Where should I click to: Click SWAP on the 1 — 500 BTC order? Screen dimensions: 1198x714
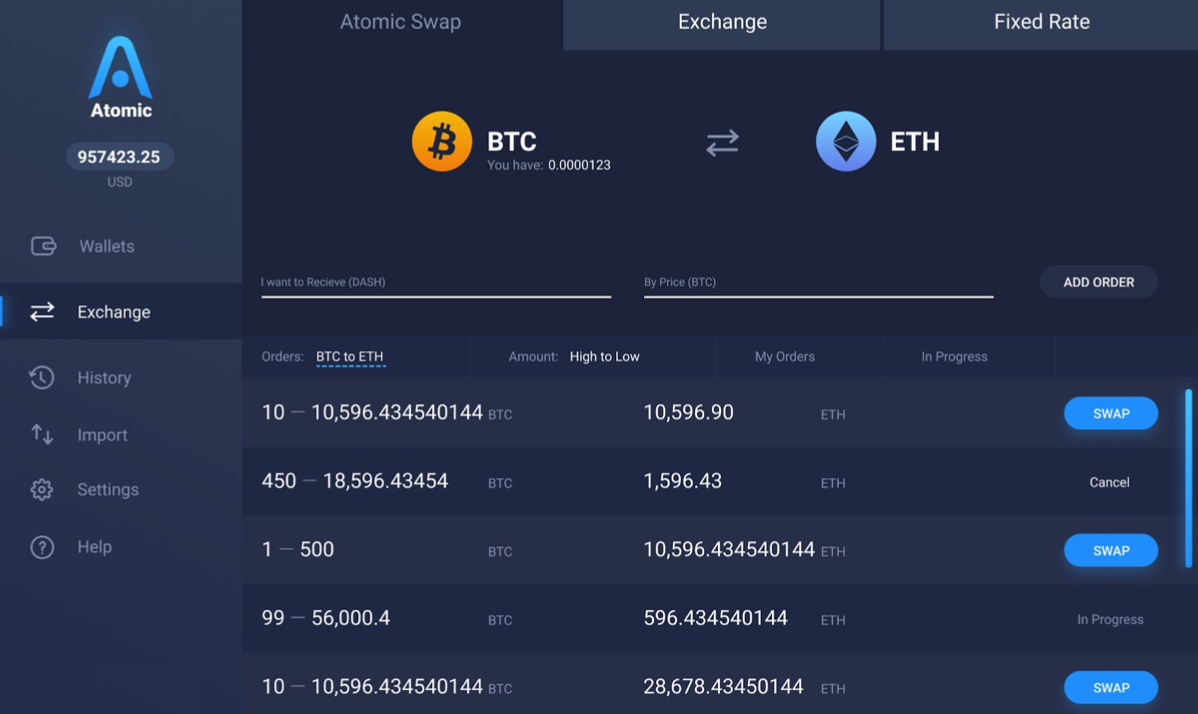[x=1111, y=551]
